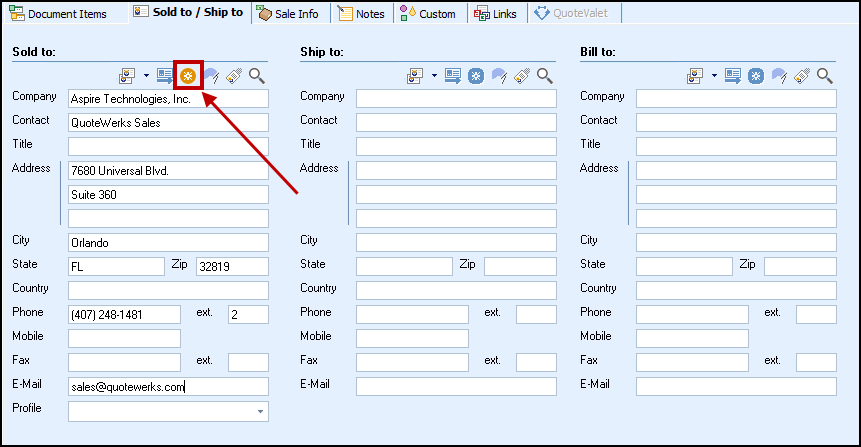Click the highlighted orange icon in Sold to toolbar

point(187,76)
